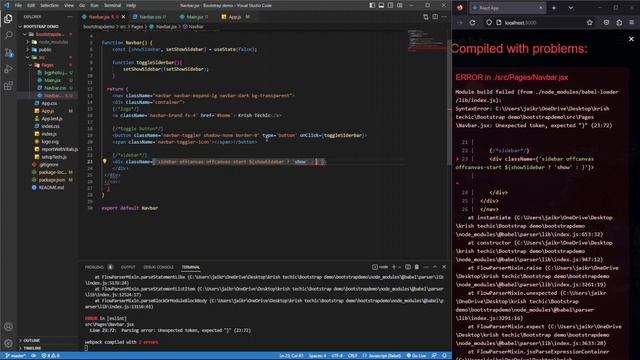
Task: Open the Accounts icon in activity bar
Action: 8,327
